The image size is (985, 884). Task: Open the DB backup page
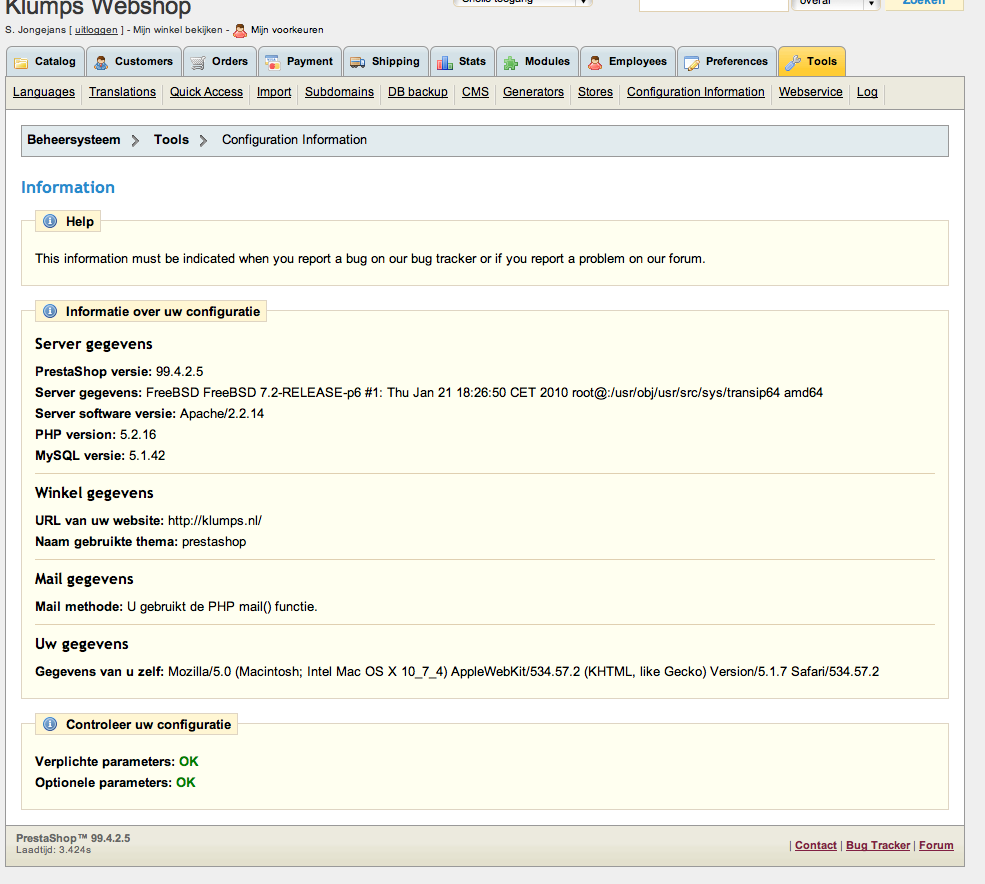pos(418,92)
